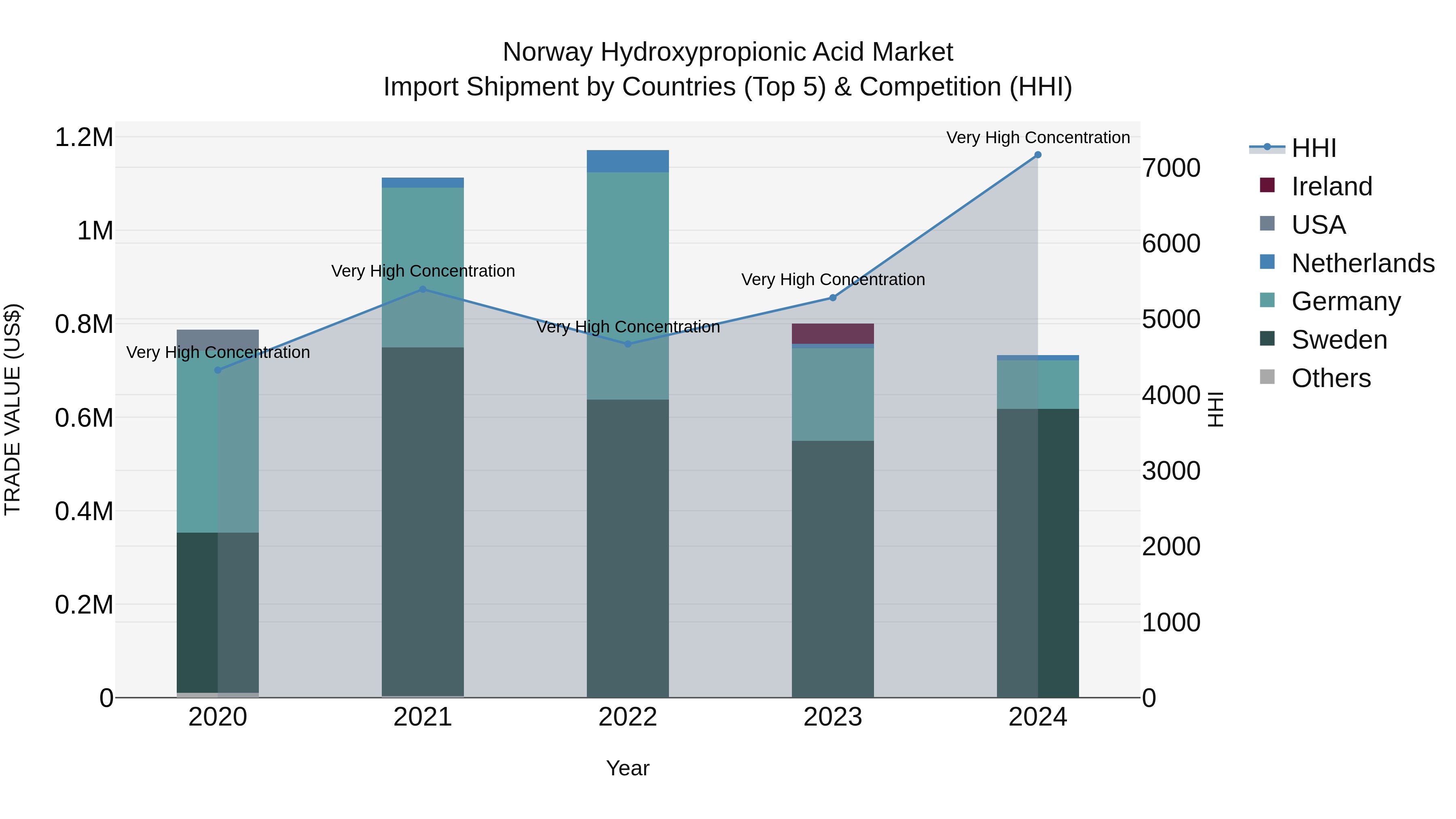
Task: Select the 2021 HHI data point
Action: 423,290
